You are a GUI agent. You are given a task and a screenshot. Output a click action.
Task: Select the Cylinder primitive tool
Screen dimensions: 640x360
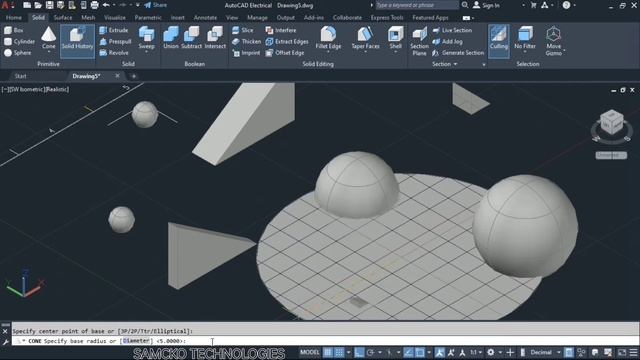19,42
